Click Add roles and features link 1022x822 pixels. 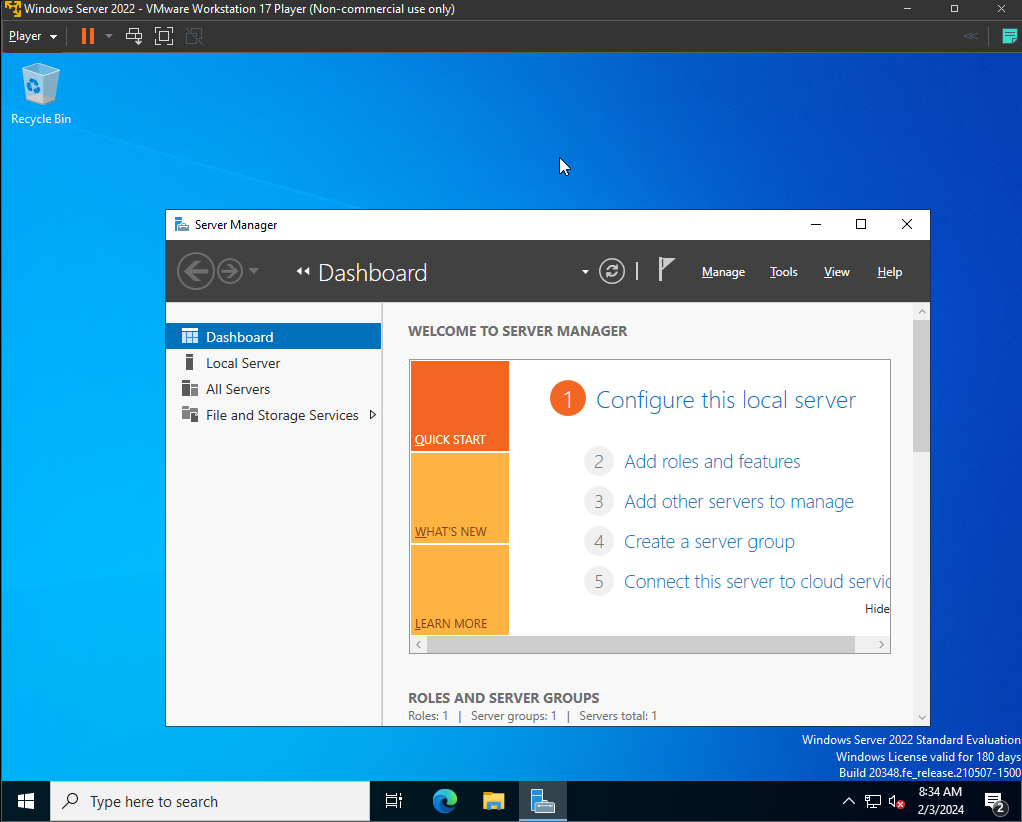(x=712, y=462)
